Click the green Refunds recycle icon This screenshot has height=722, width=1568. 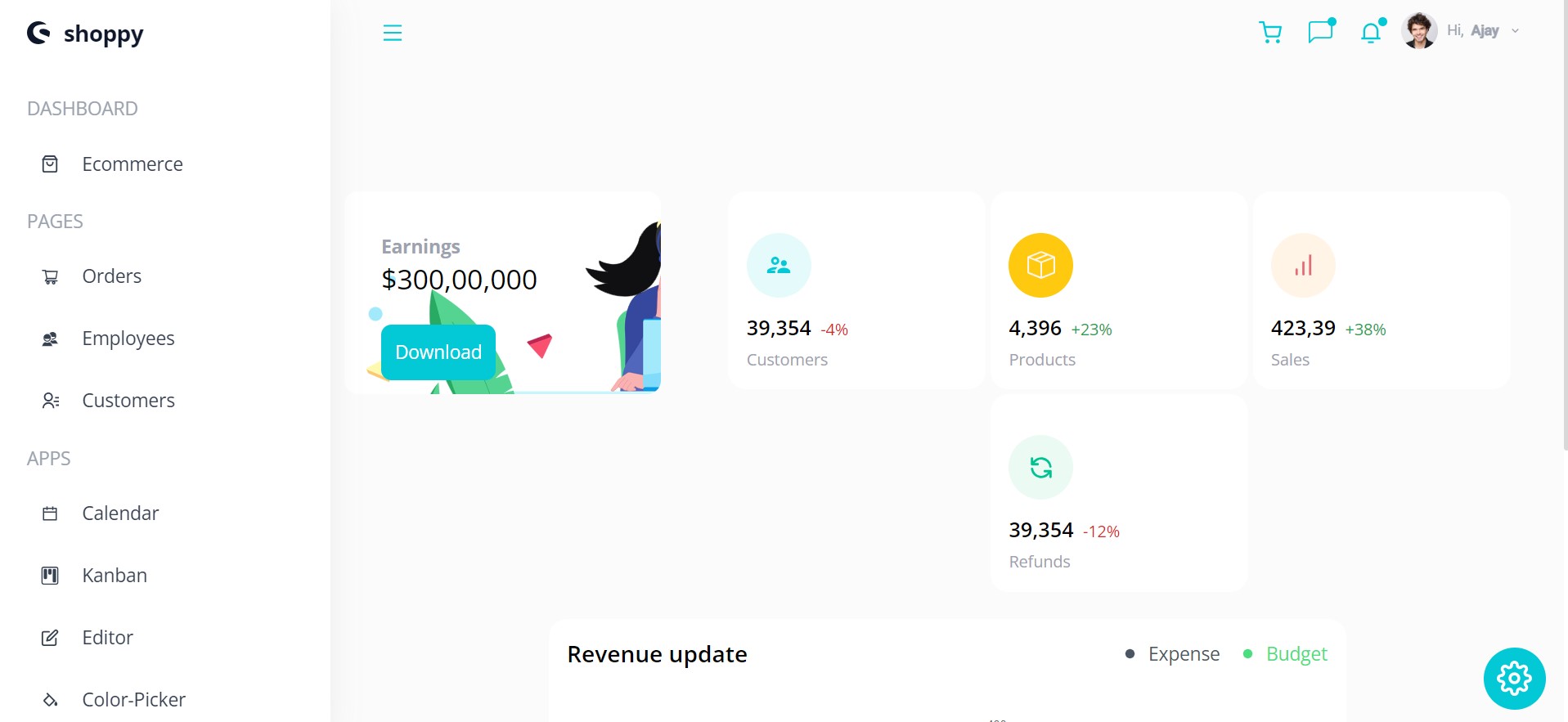[1040, 467]
